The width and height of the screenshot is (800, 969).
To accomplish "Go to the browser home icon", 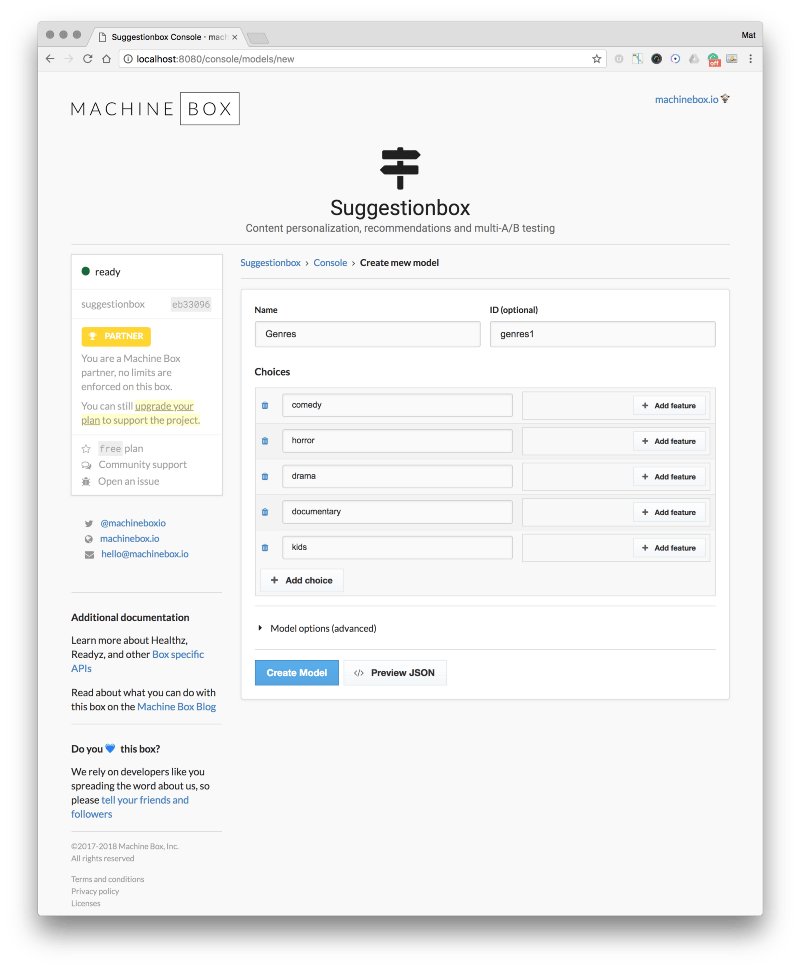I will (106, 59).
